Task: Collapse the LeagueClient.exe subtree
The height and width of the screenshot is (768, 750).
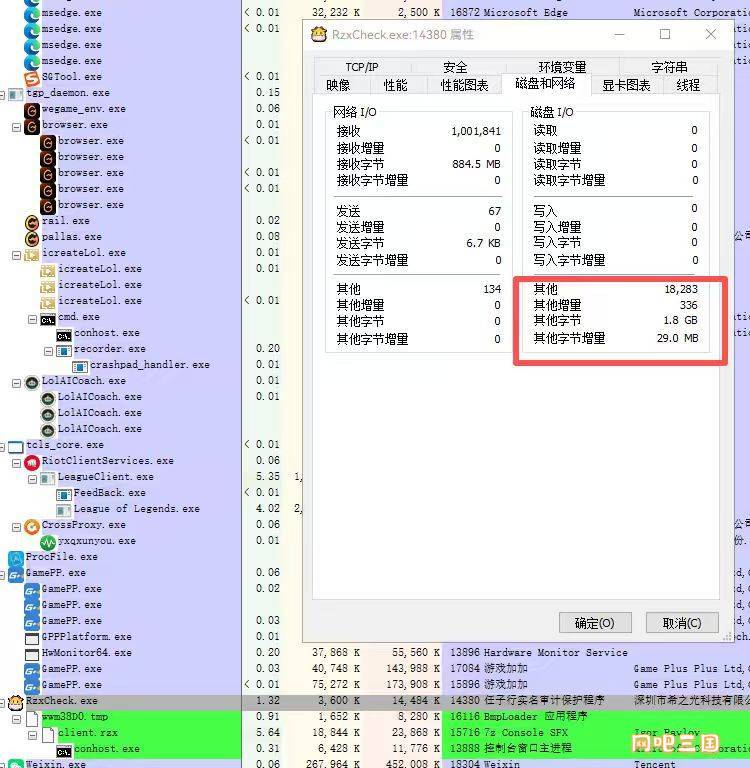Action: (33, 477)
